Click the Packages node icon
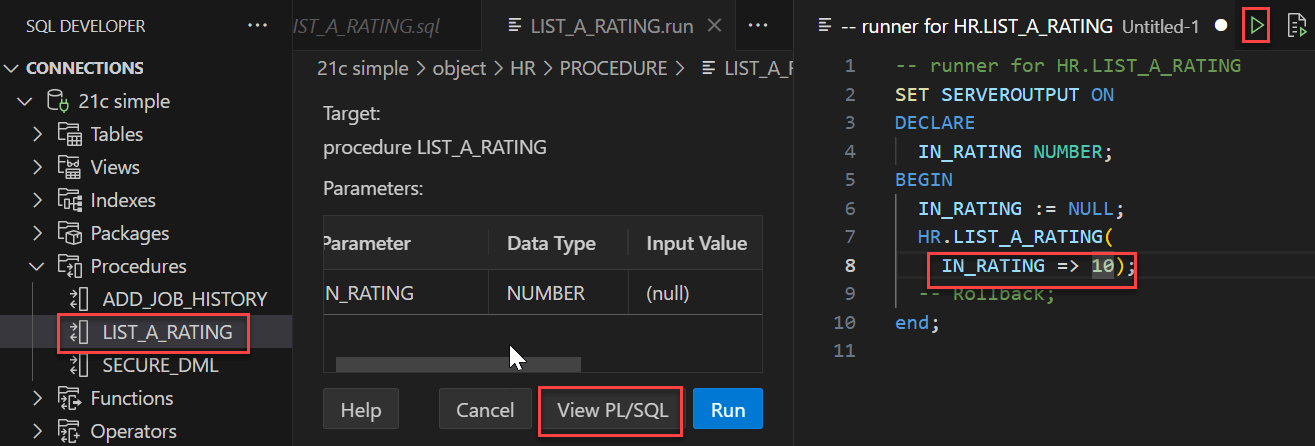 click(x=69, y=233)
